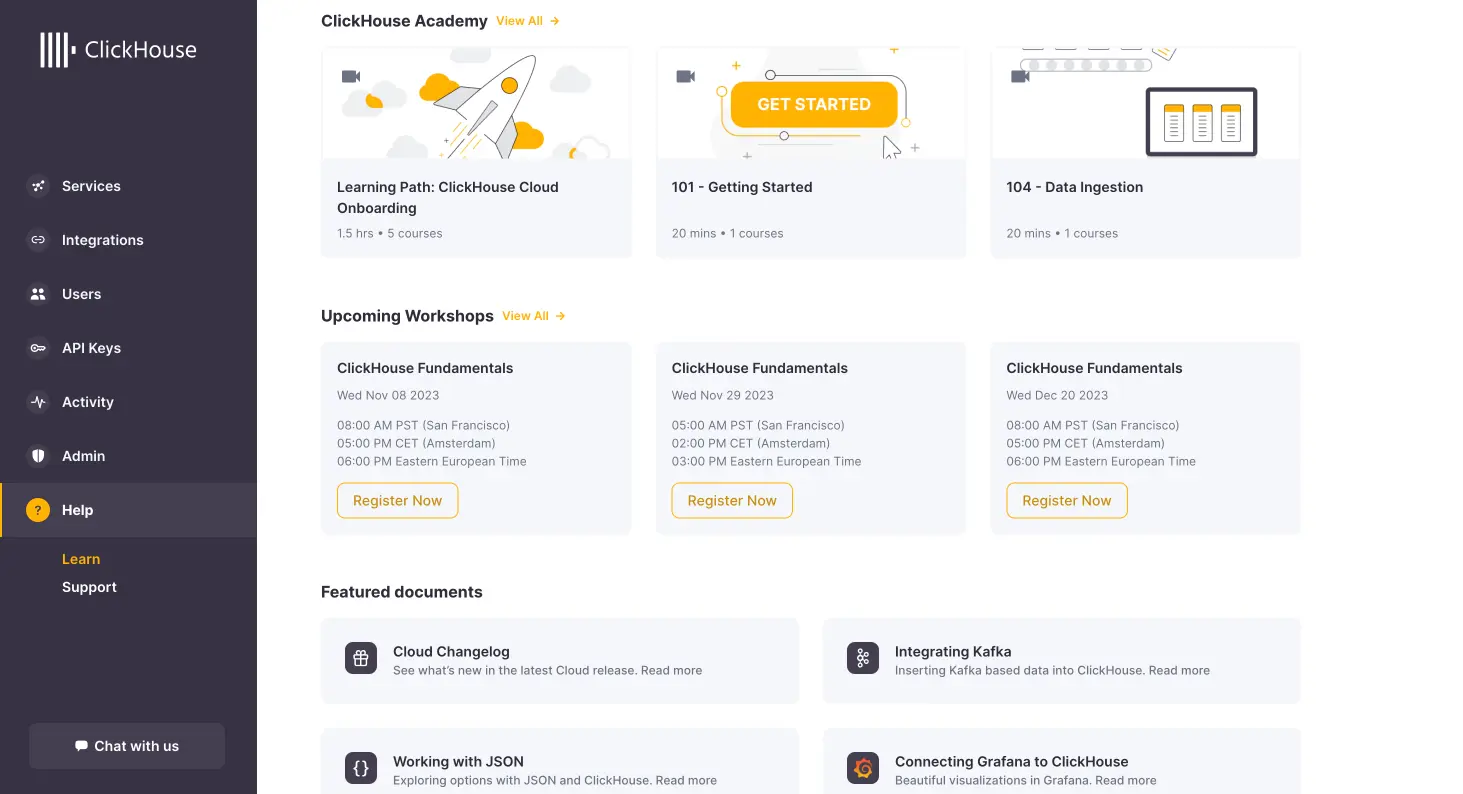This screenshot has height=794, width=1463.
Task: Click the Admin shield icon
Action: pos(38,456)
